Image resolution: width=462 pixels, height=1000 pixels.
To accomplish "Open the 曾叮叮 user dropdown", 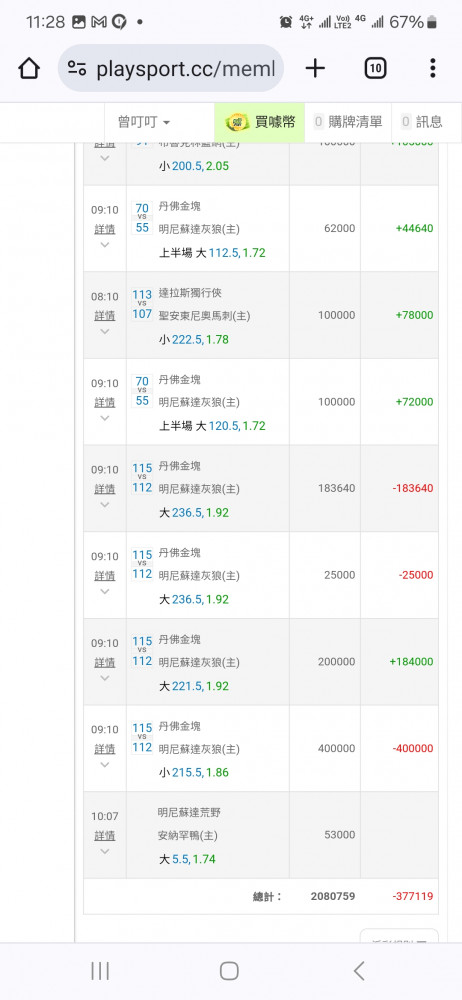I will click(x=144, y=122).
